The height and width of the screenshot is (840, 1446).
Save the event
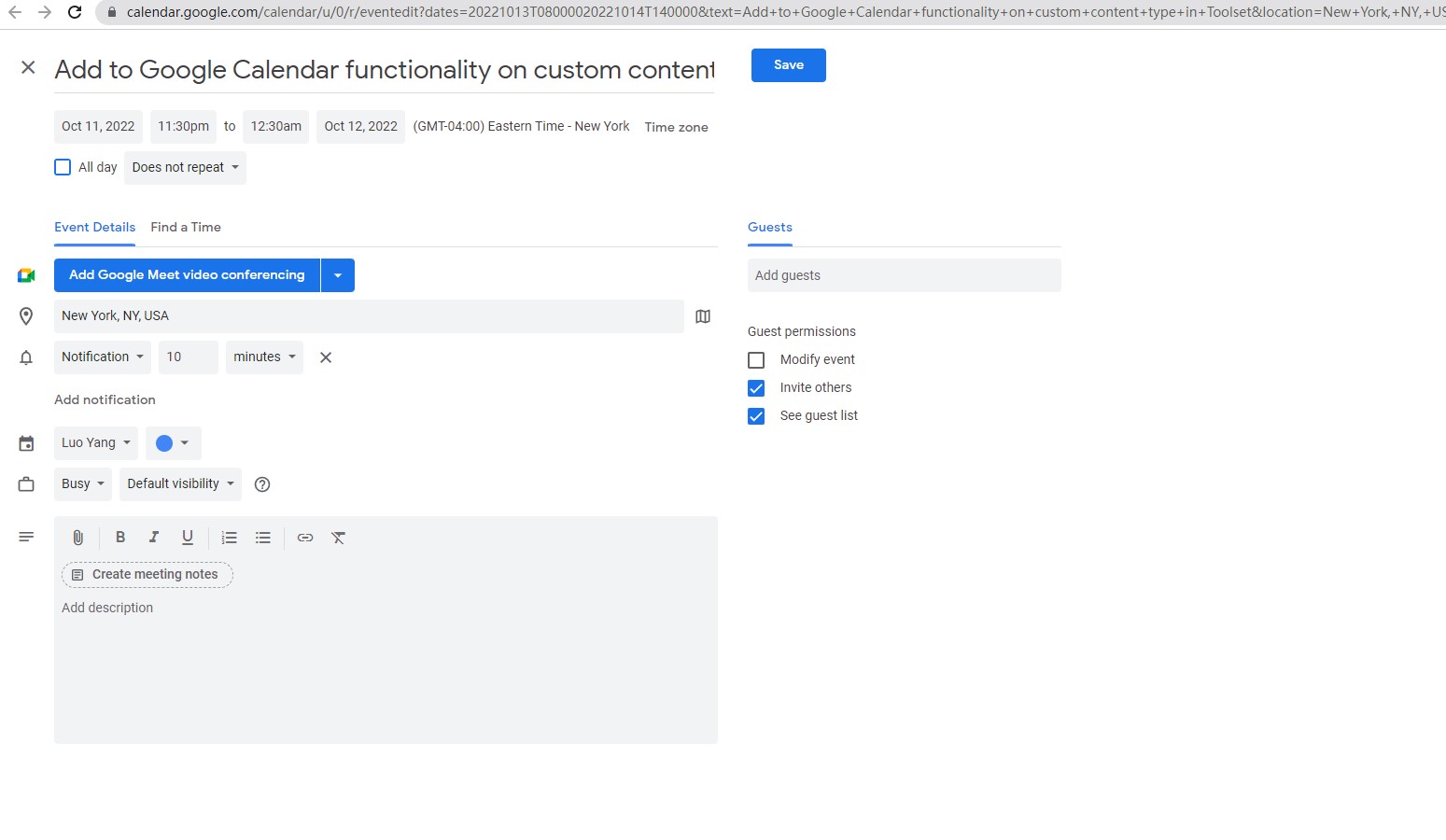pos(789,65)
